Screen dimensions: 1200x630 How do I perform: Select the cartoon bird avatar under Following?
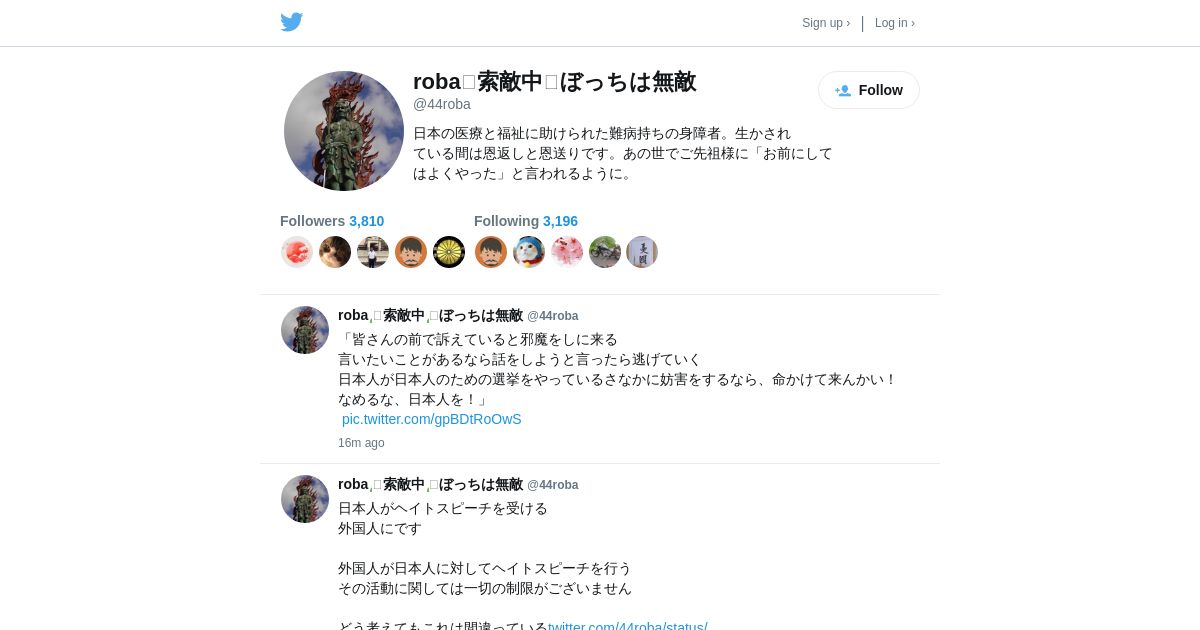pos(529,252)
